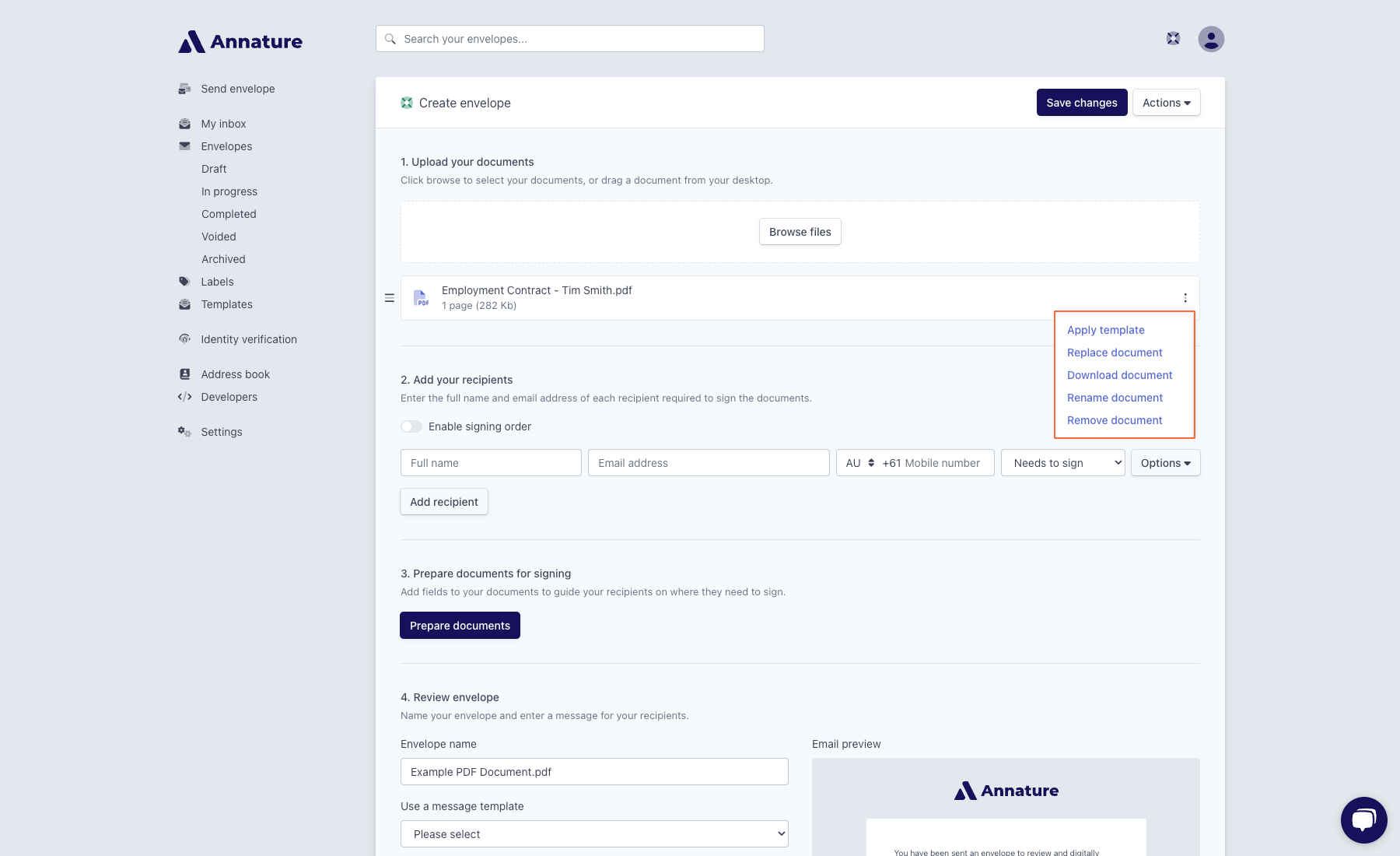Viewport: 1400px width, 856px height.
Task: Click the Create envelope header icon
Action: [x=407, y=103]
